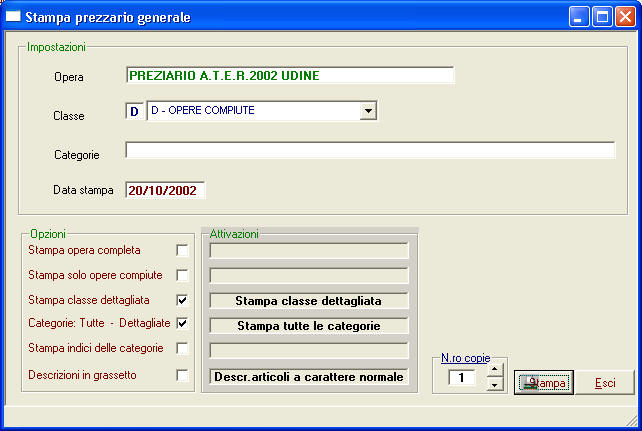Screen dimensions: 642x431
Task: Click the Data stampa field 20/10/2002
Action: pyautogui.click(x=165, y=190)
